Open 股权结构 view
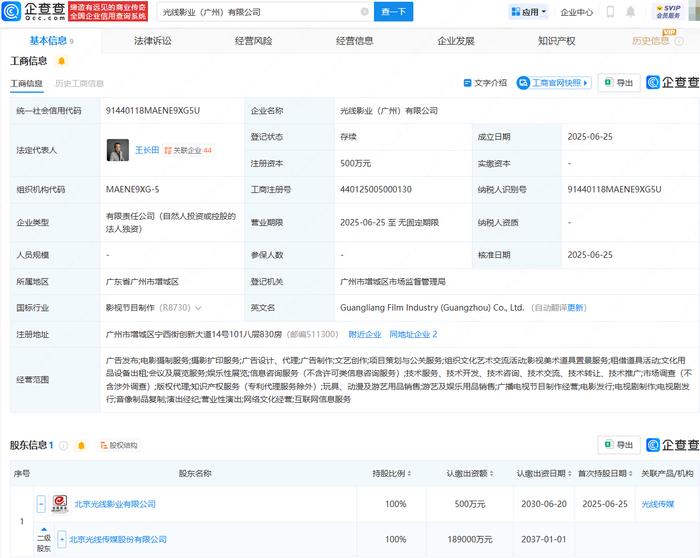700x558 pixels. (119, 446)
